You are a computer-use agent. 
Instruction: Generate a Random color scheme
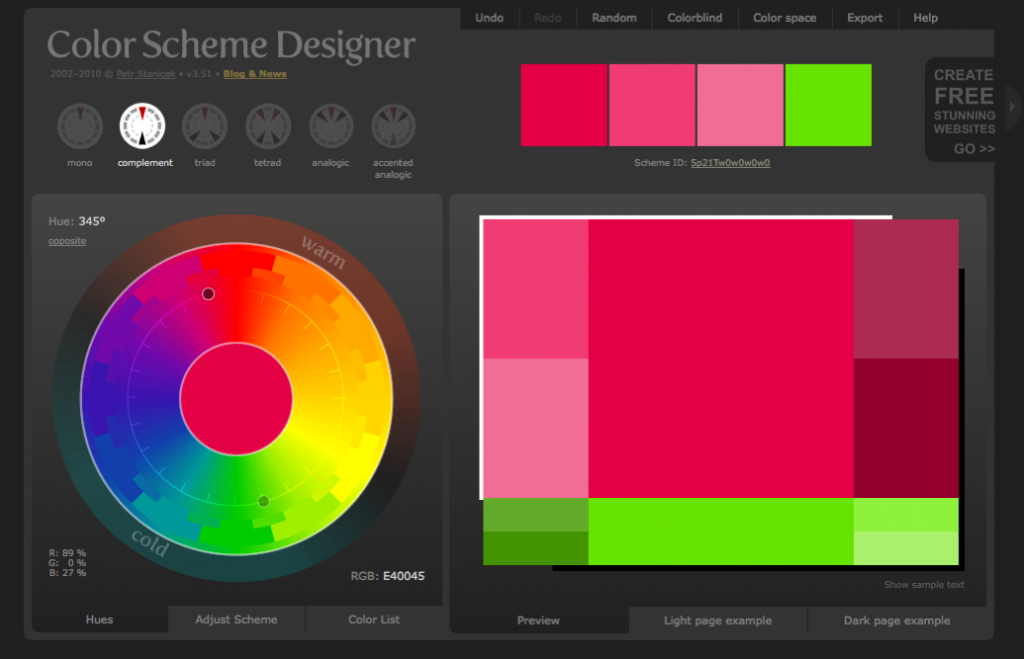pyautogui.click(x=614, y=18)
